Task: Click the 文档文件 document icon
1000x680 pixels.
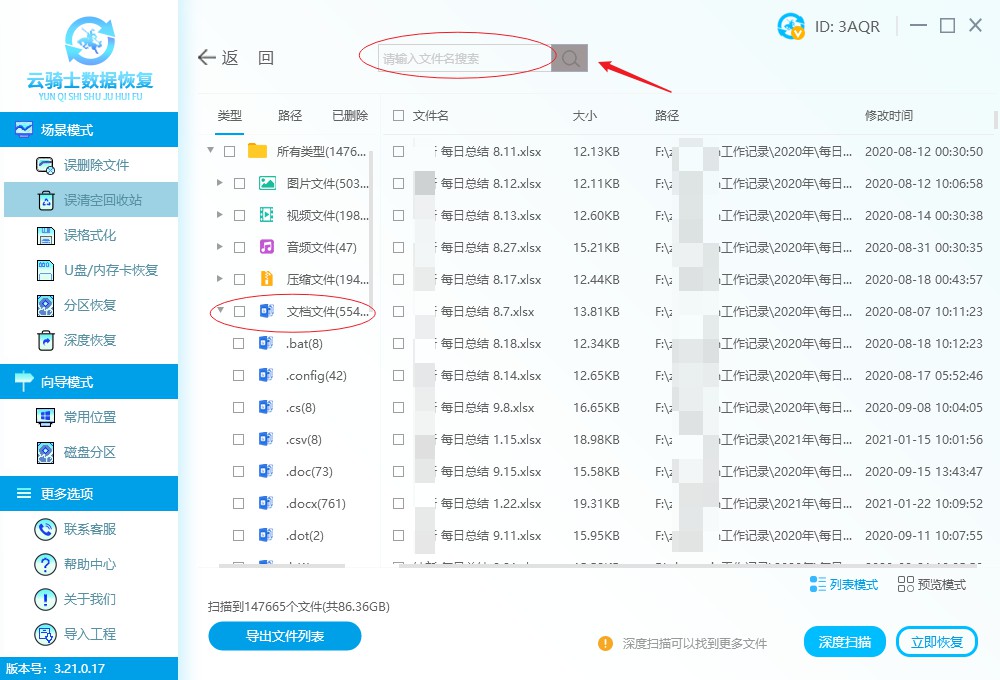Action: click(267, 311)
